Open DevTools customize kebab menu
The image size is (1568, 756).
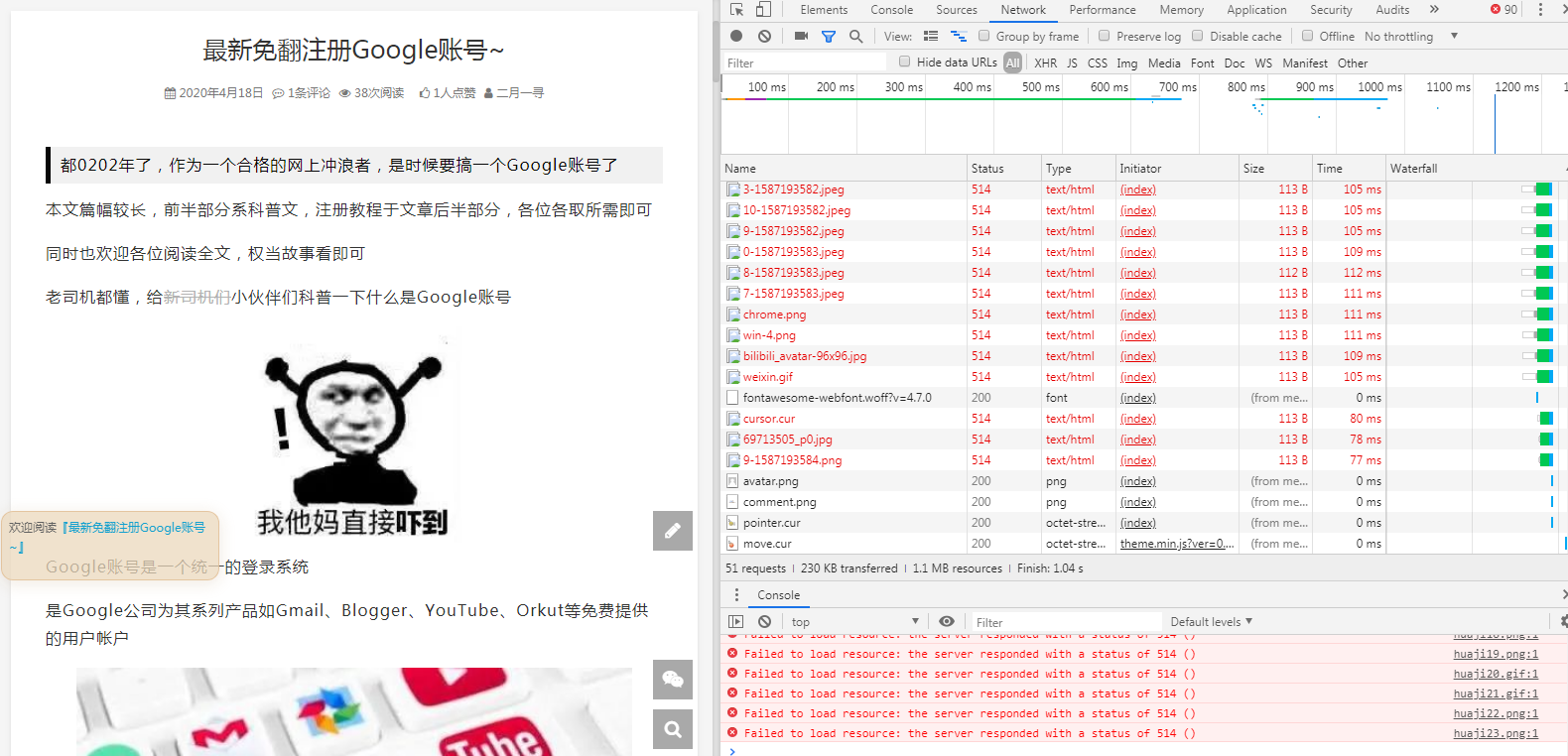point(1540,10)
